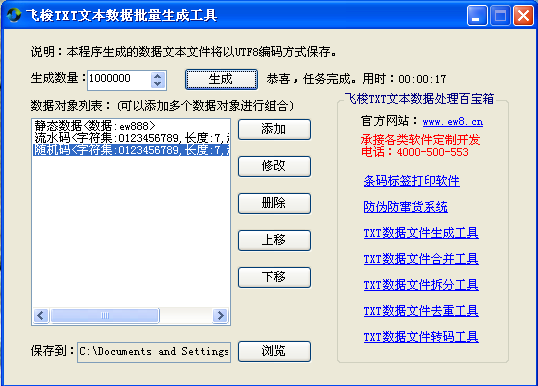Screen dimensions: 538x386
Task: Move item up with 上移 button
Action: tap(274, 241)
